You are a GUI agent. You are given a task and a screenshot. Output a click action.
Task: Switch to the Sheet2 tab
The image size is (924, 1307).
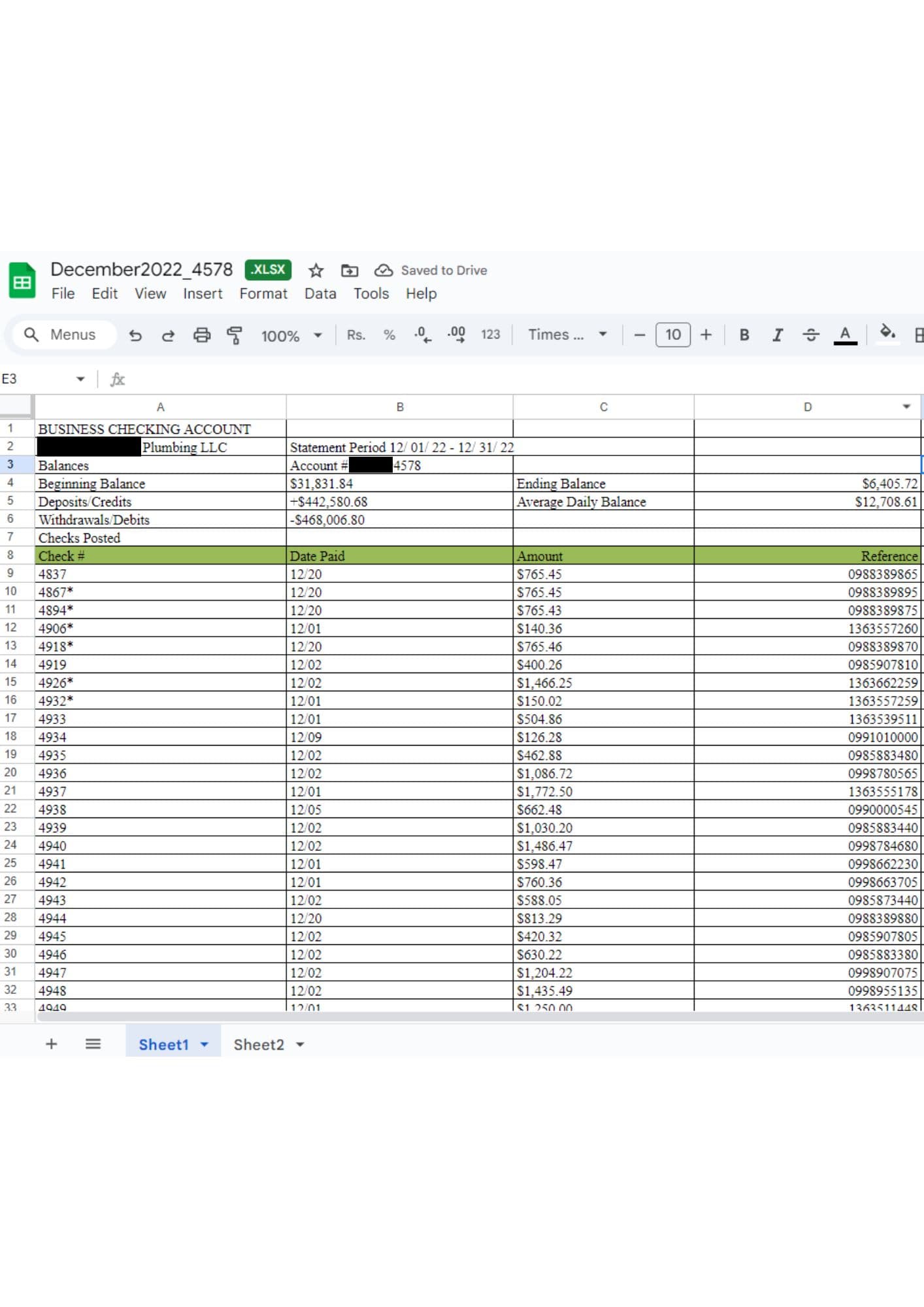tap(259, 1044)
